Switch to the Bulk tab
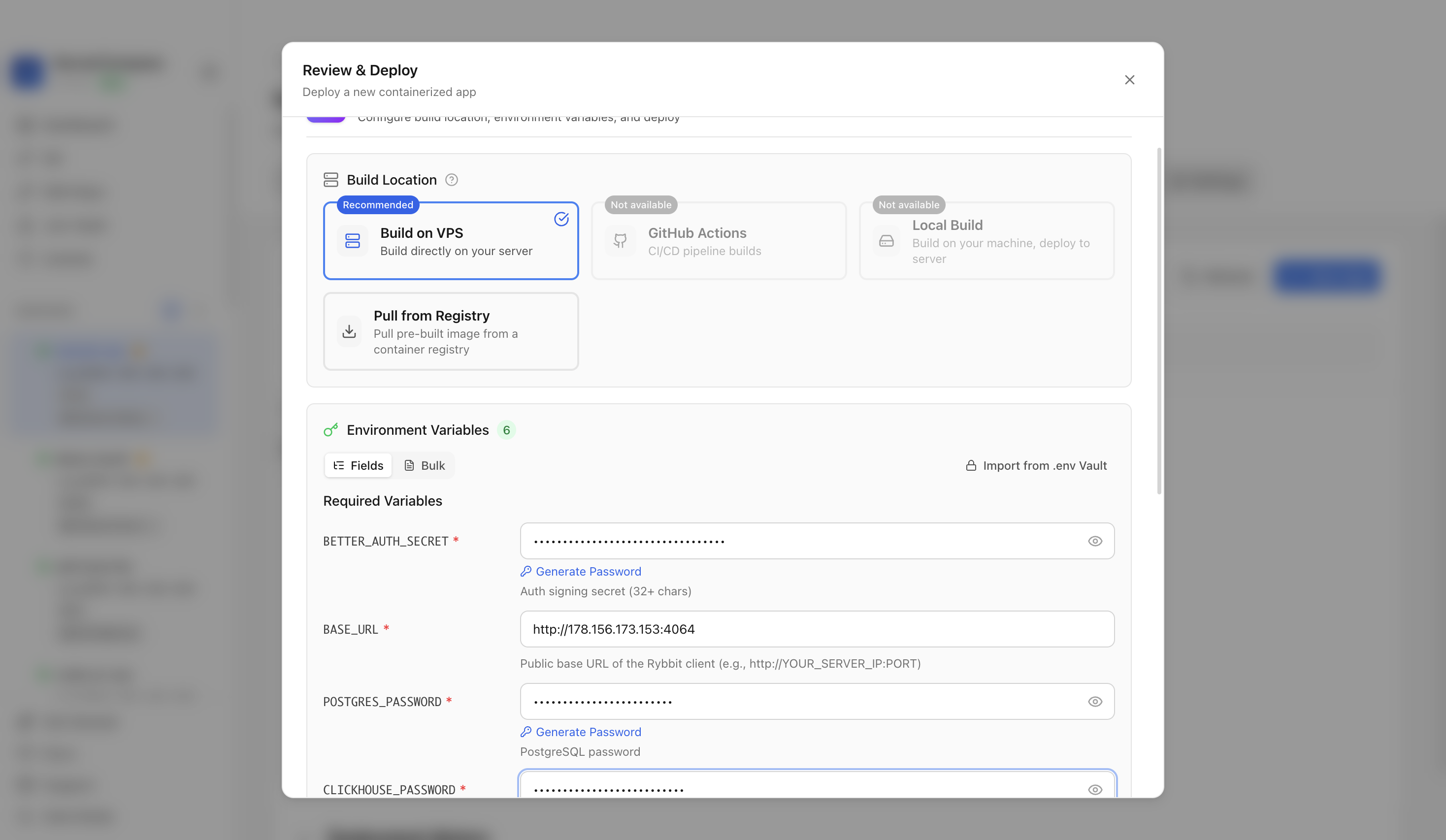 coord(424,465)
